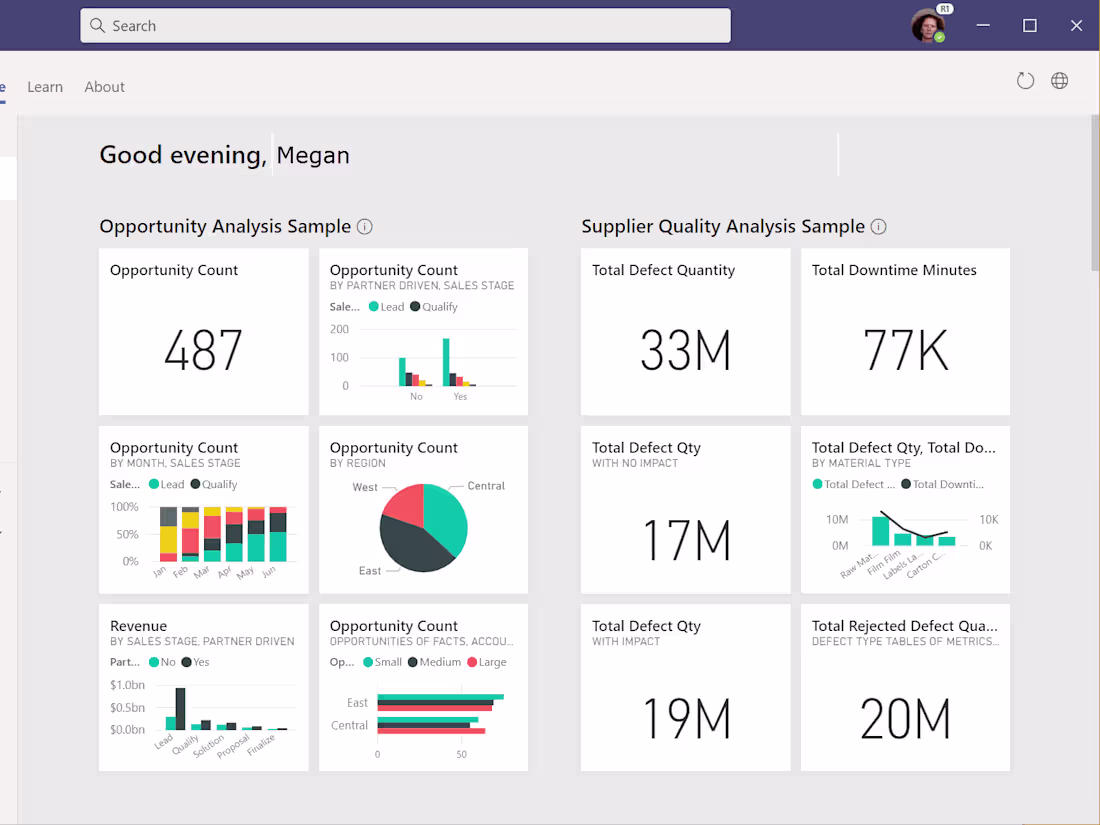Open the web view globe icon
This screenshot has width=1100, height=825.
pyautogui.click(x=1059, y=80)
